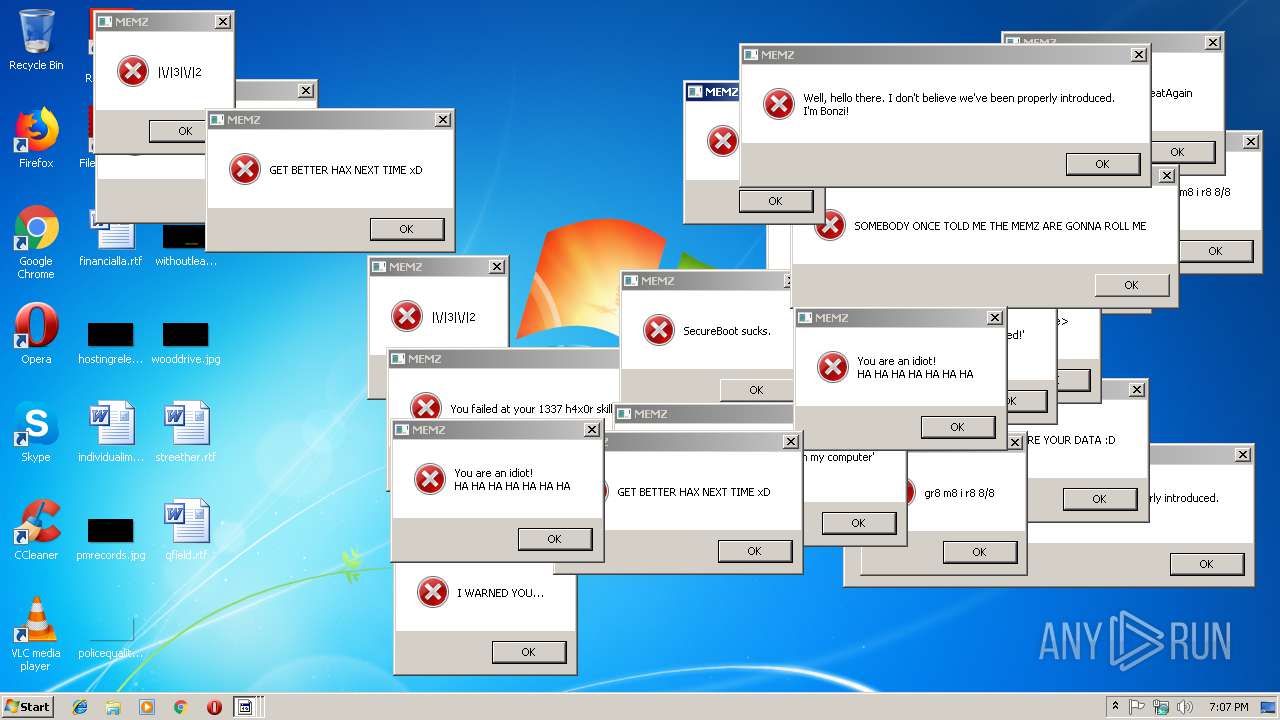Open Opera from the taskbar
Viewport: 1280px width, 720px height.
pyautogui.click(x=214, y=707)
